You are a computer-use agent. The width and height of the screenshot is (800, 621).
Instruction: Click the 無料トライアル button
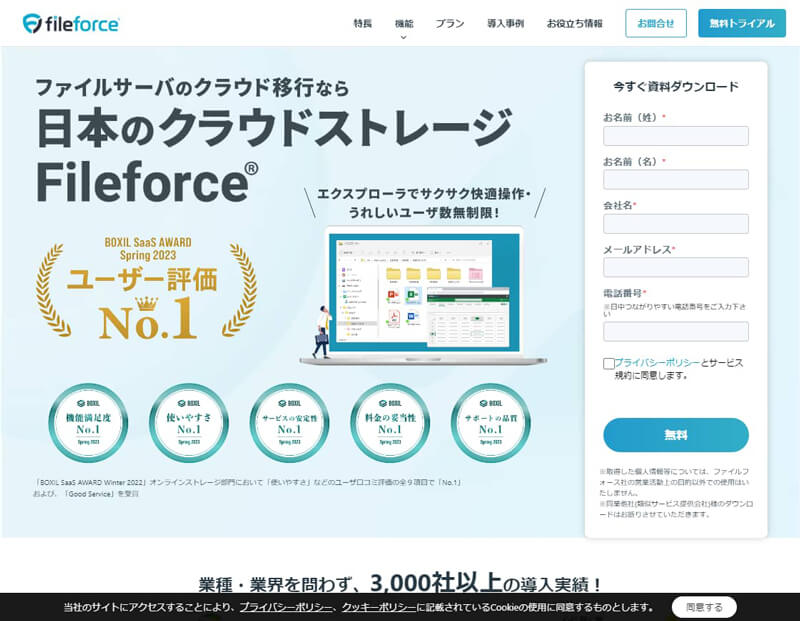pos(742,21)
